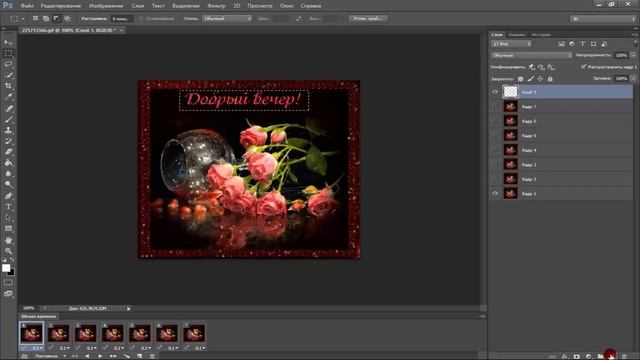
Task: Open the layer opacity slider arrow
Action: (x=633, y=55)
